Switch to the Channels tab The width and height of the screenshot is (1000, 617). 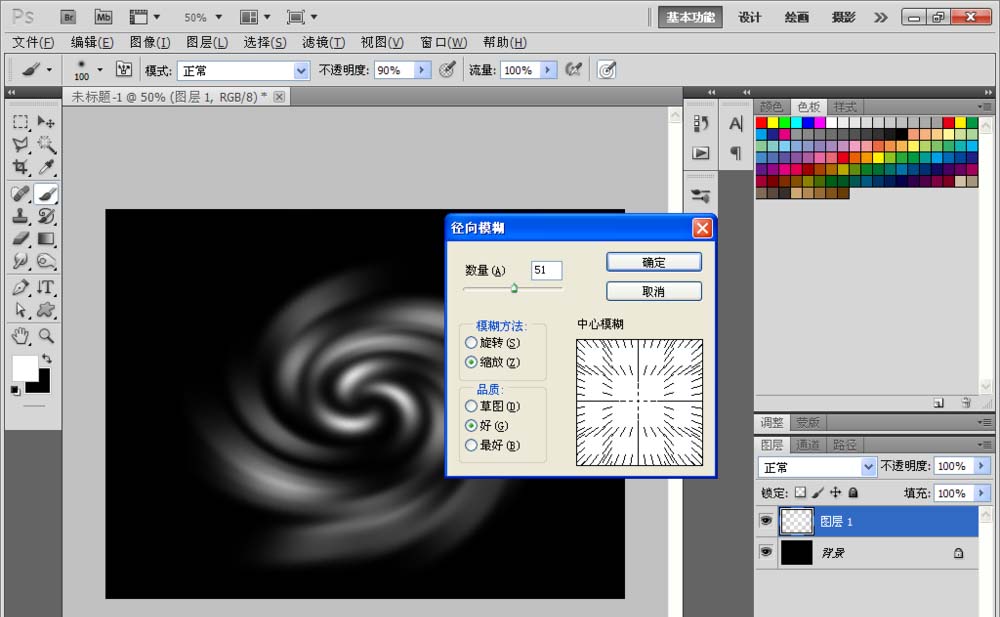(x=807, y=445)
